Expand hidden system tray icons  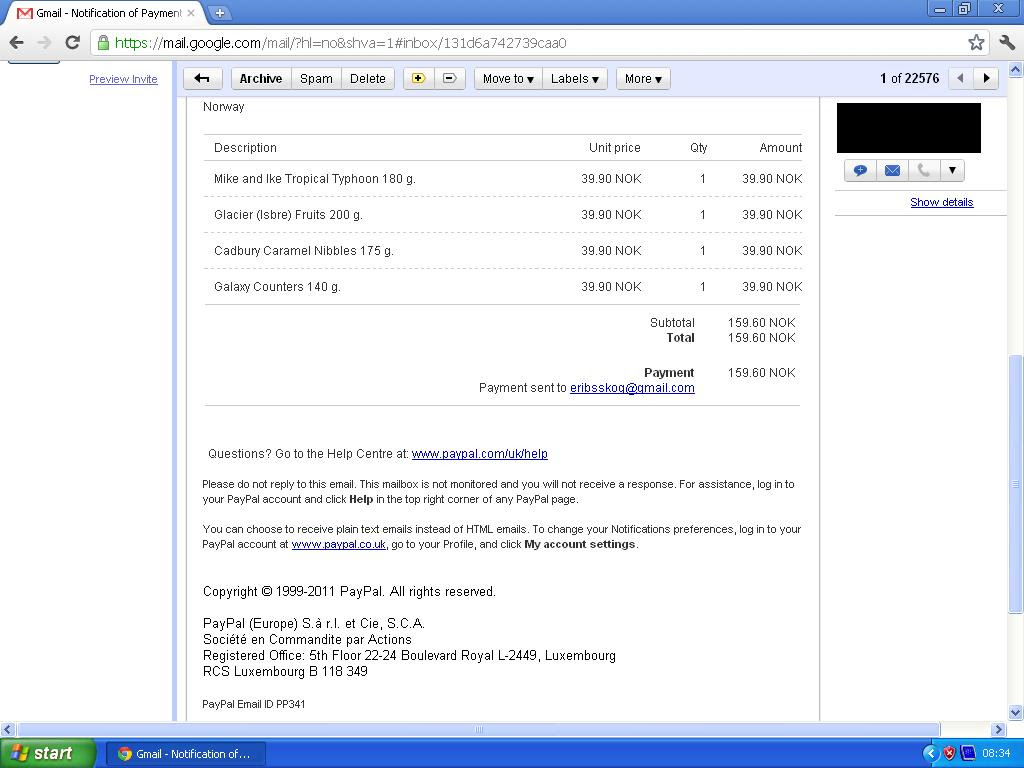(930, 754)
